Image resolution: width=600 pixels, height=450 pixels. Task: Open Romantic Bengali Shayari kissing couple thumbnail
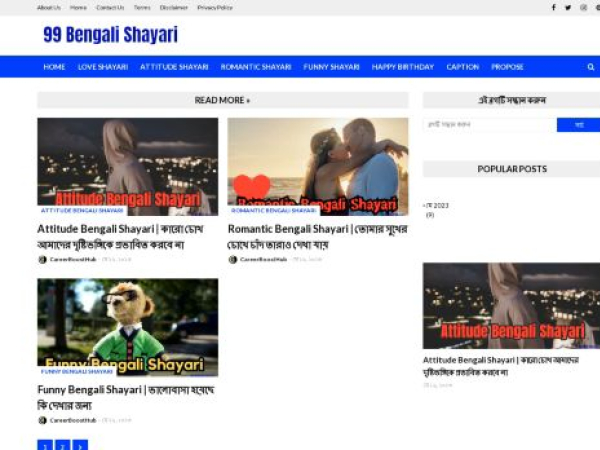pos(318,166)
